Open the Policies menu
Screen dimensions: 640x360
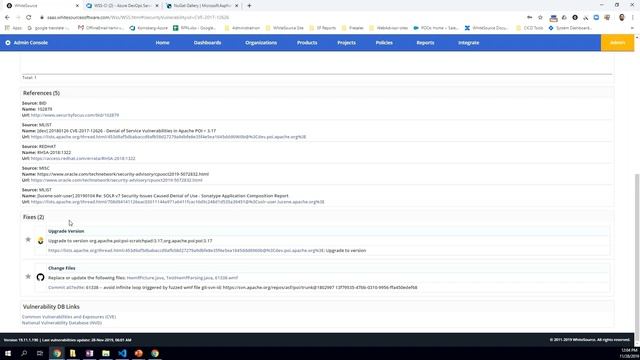(x=384, y=42)
